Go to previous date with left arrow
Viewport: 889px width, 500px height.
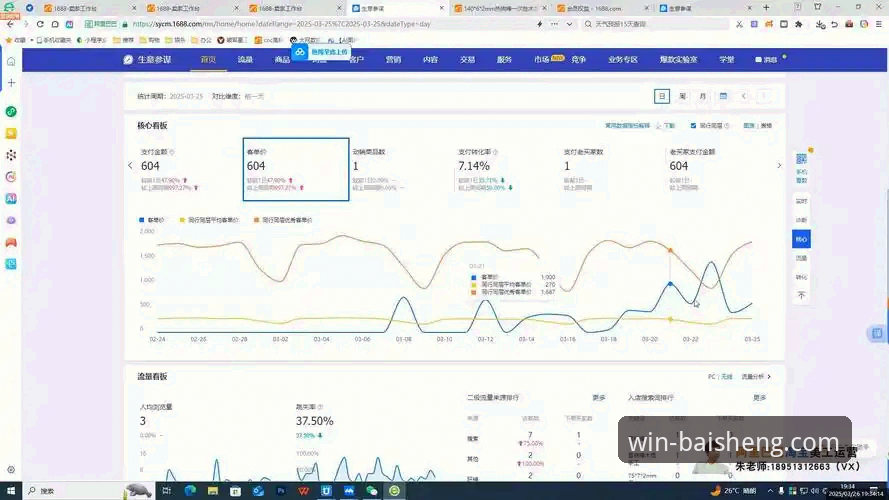744,96
